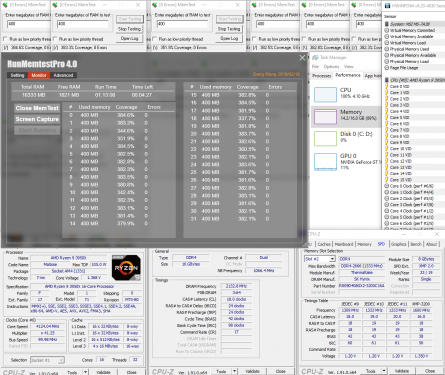Switch to the Setting tab in RunMemtestPro
445x375 pixels.
(17, 75)
